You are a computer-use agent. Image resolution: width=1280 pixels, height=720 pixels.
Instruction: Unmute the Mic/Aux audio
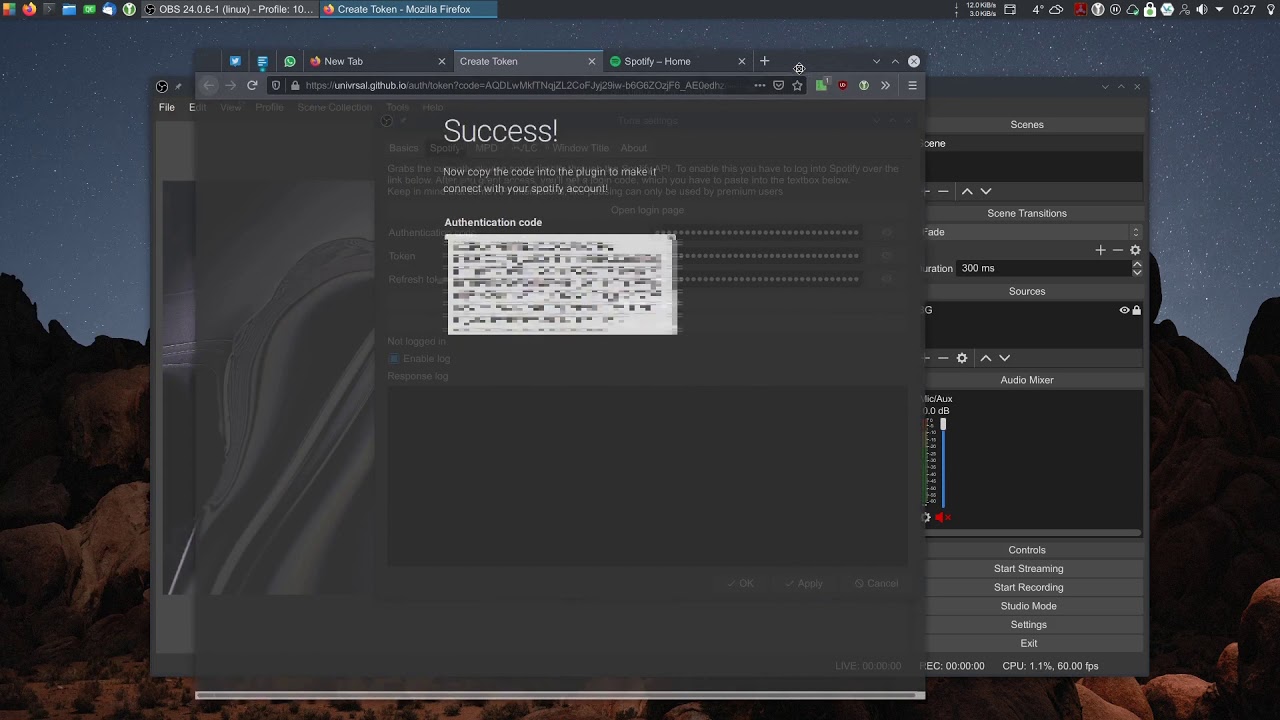click(942, 517)
